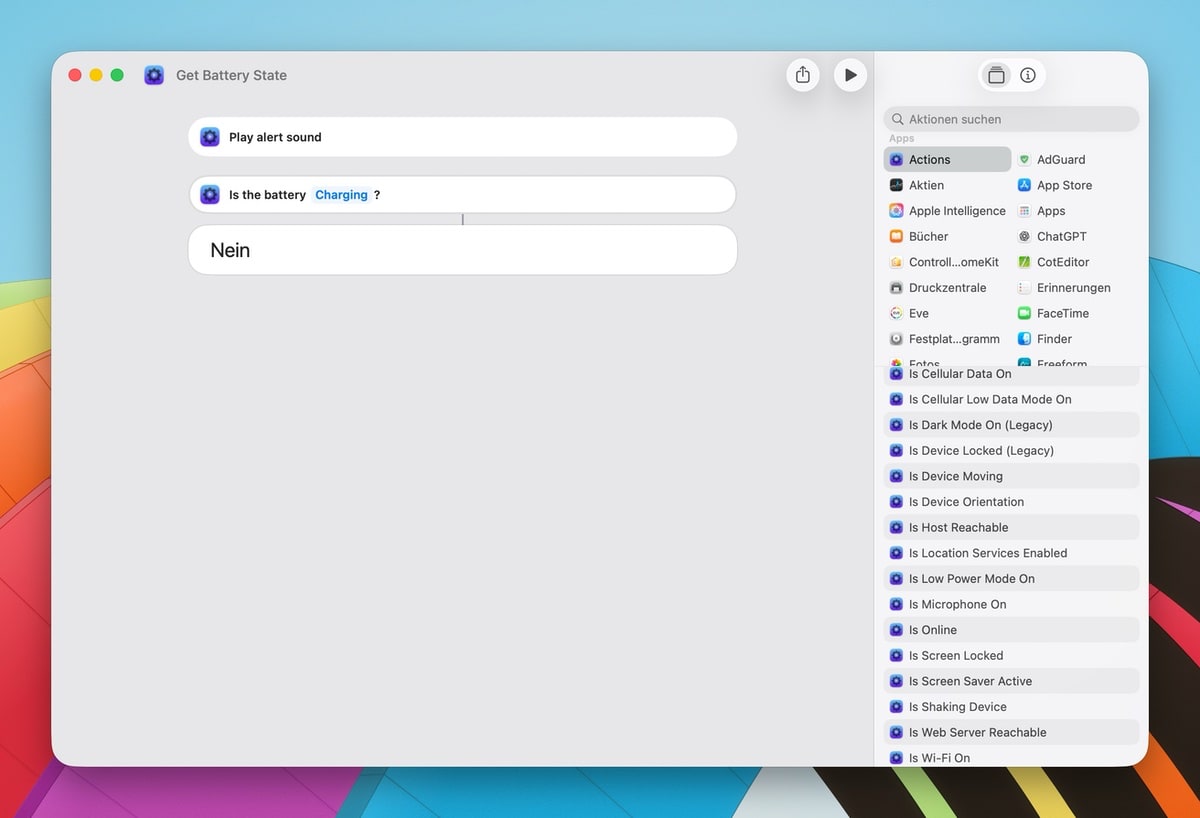
Task: Open the Charging state dropdown in the condition
Action: 343,195
